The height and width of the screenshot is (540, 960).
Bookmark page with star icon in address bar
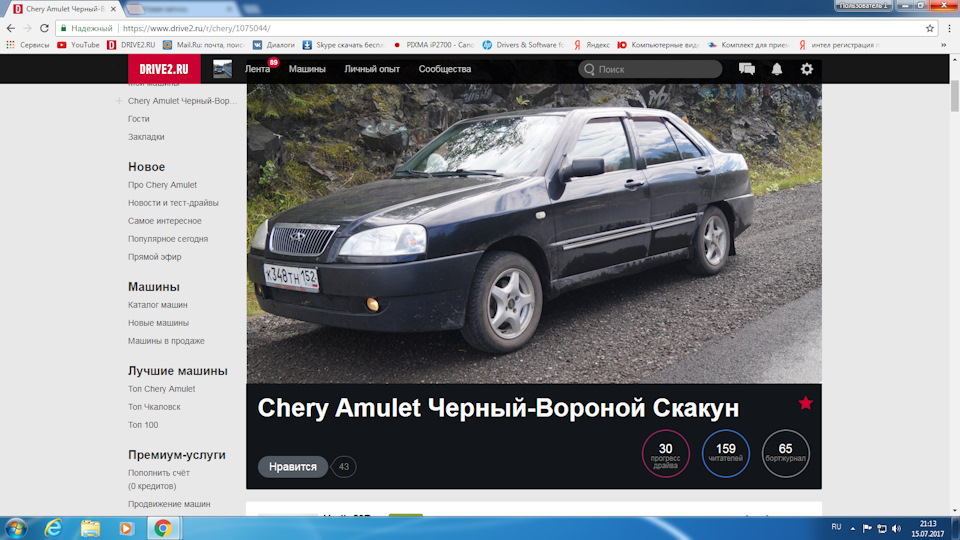(929, 28)
